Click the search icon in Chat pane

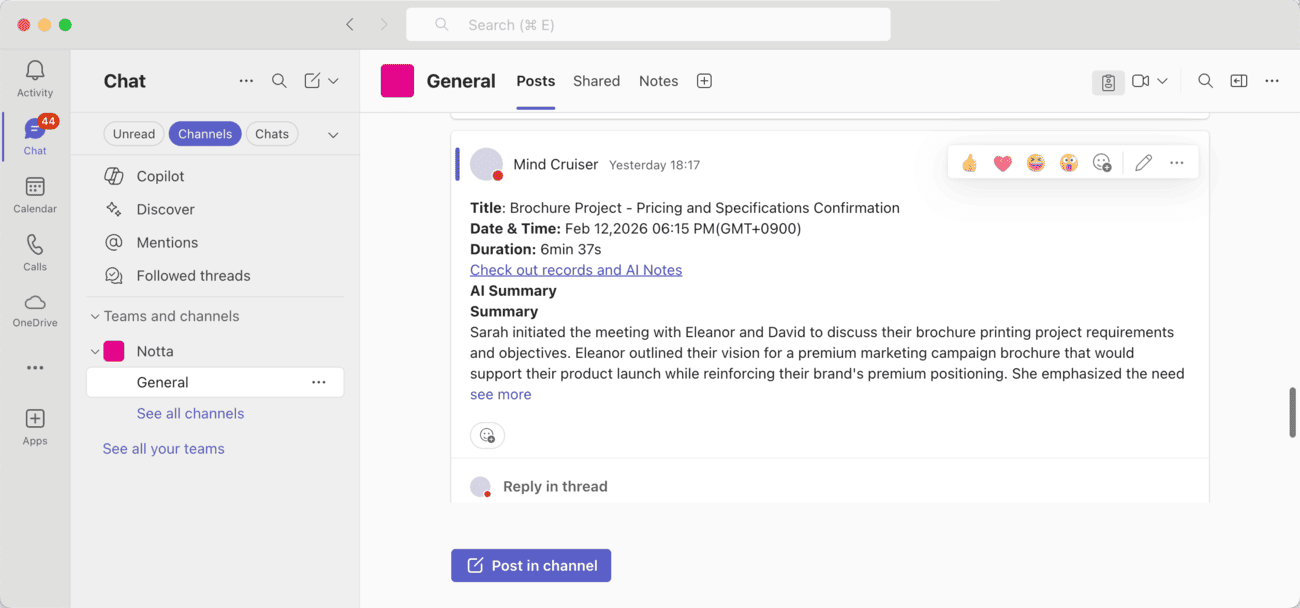(279, 81)
